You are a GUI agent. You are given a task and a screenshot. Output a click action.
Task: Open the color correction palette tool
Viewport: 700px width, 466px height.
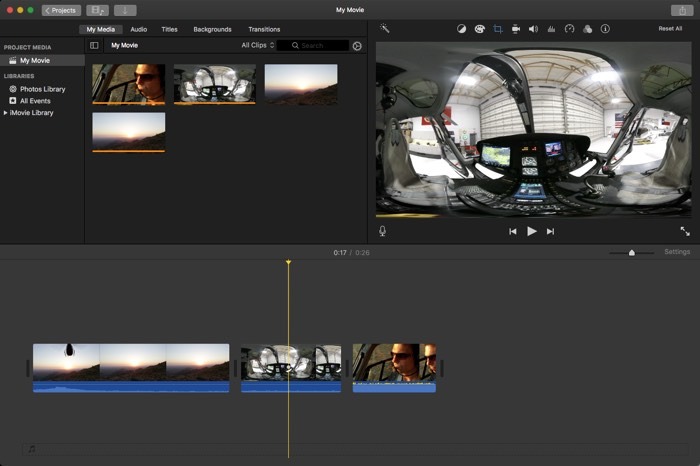479,29
